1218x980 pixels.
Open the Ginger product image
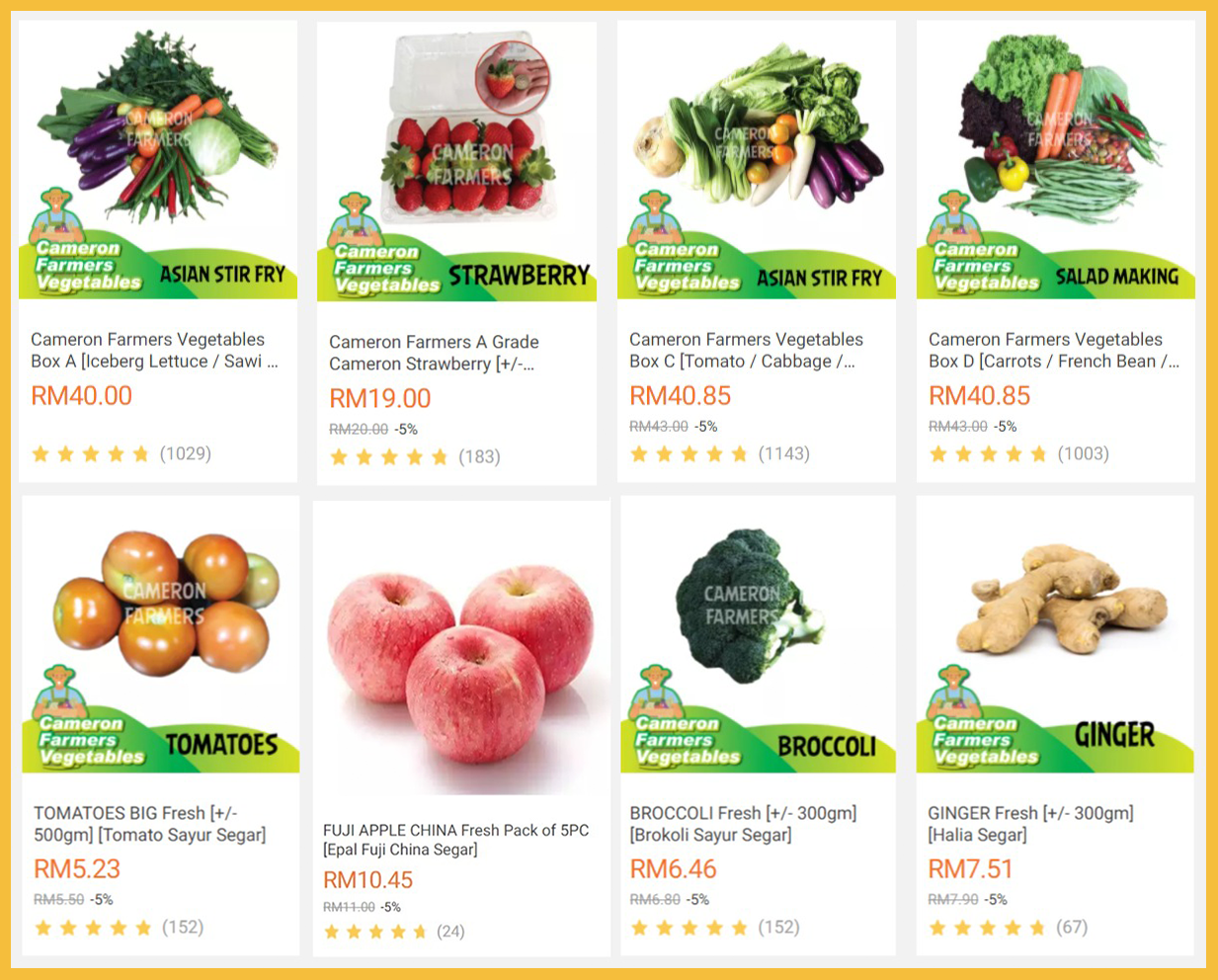(x=1055, y=635)
